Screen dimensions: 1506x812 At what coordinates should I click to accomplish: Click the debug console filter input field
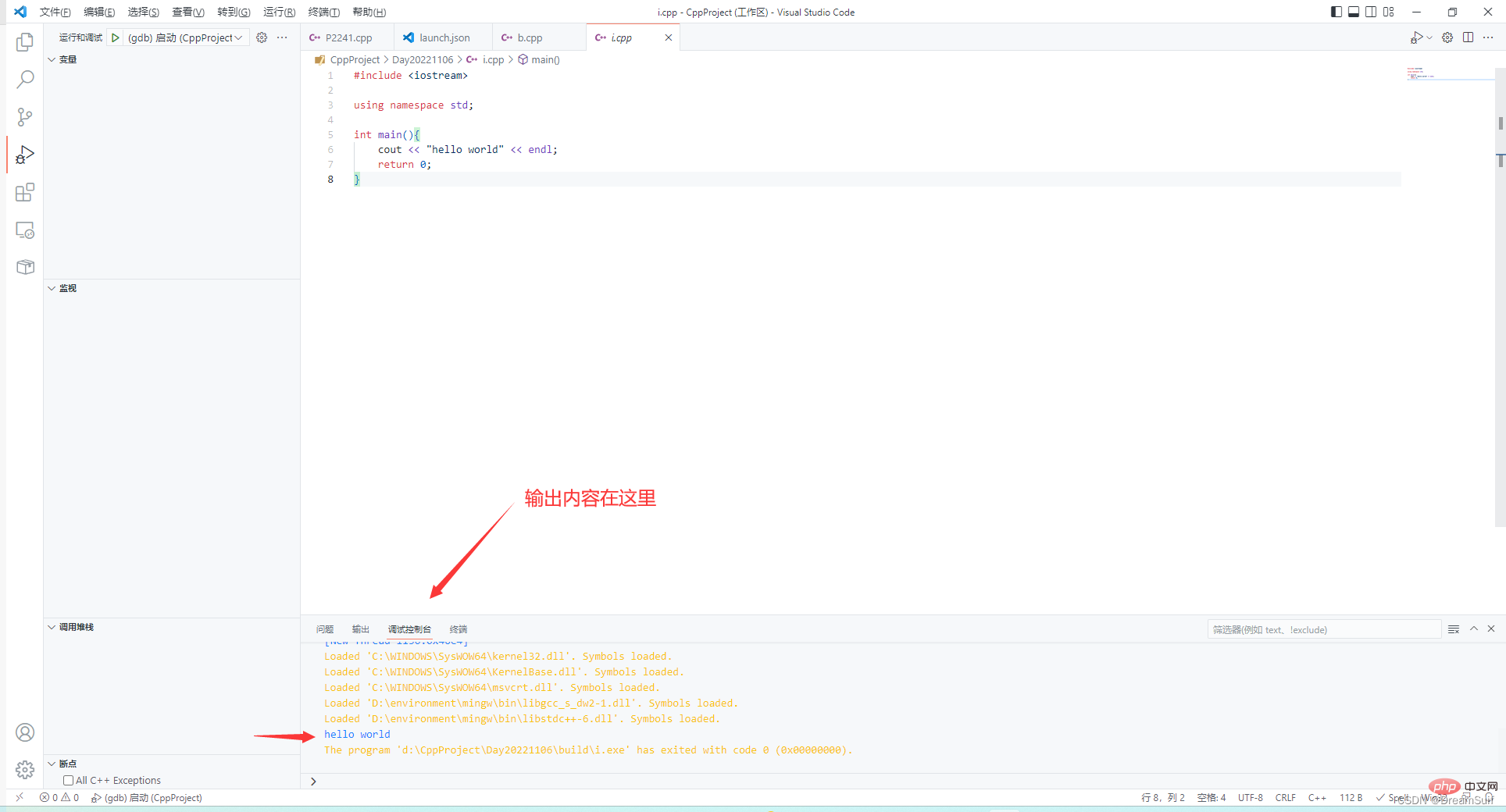coord(1323,629)
